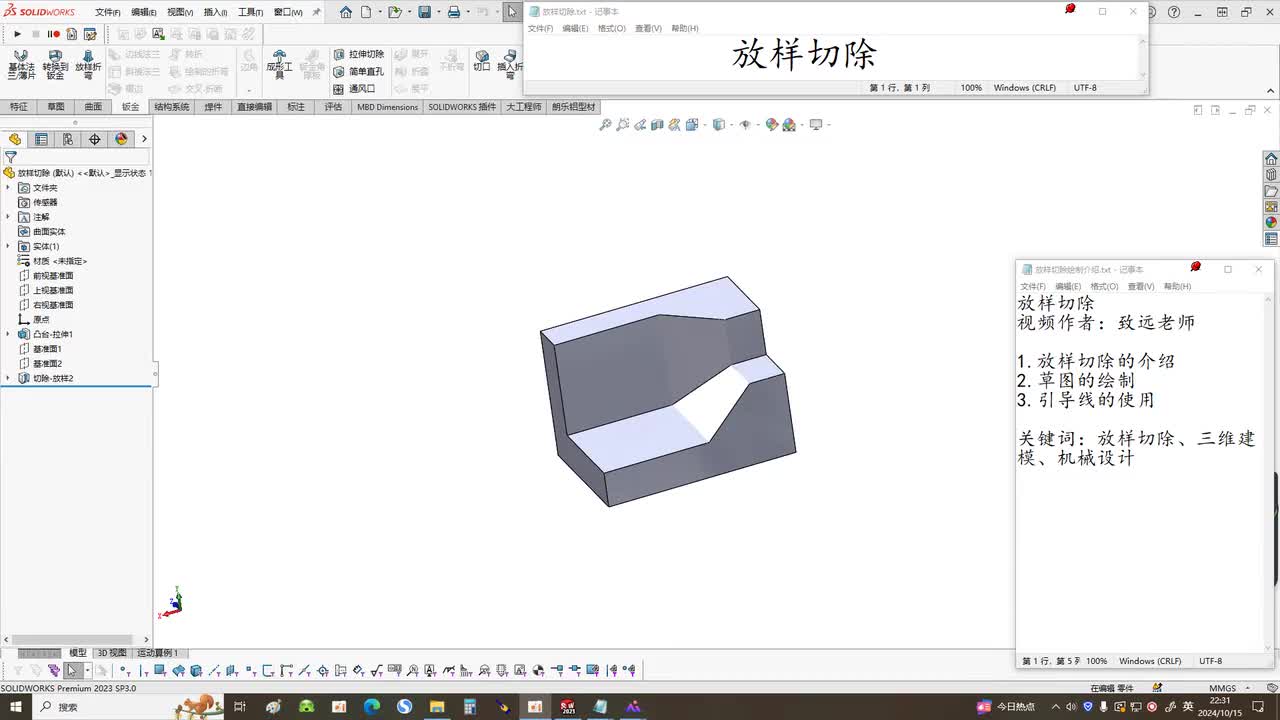Click the Base Flange/Tab tool (基体法兰/薄片)
This screenshot has height=720, width=1280.
(20, 65)
